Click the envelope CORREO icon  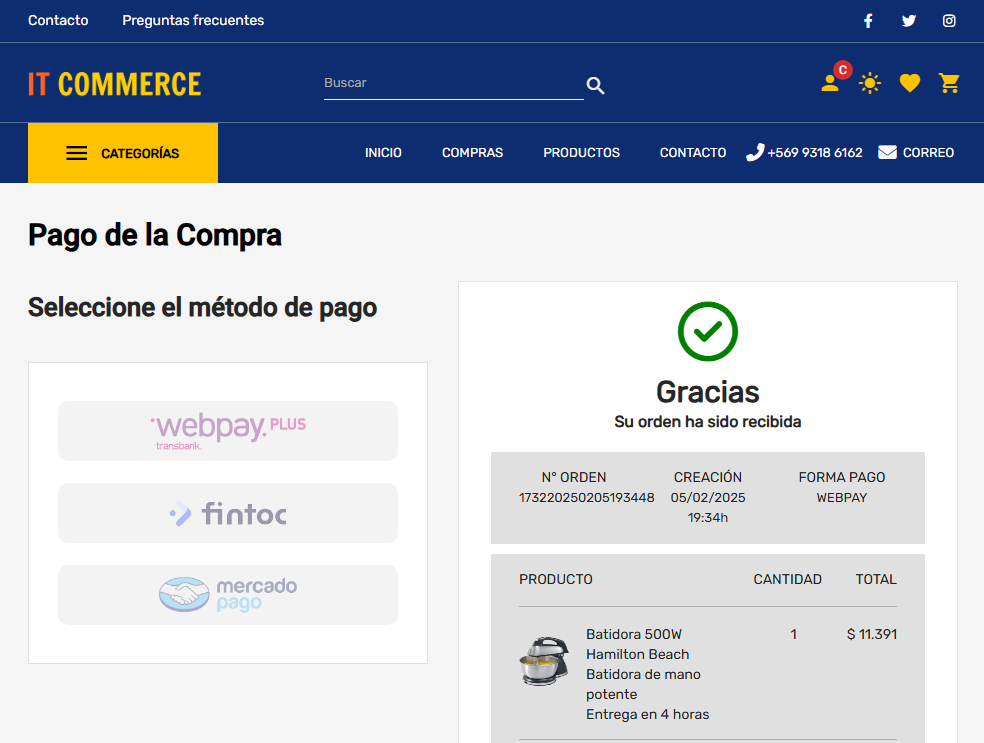[887, 153]
